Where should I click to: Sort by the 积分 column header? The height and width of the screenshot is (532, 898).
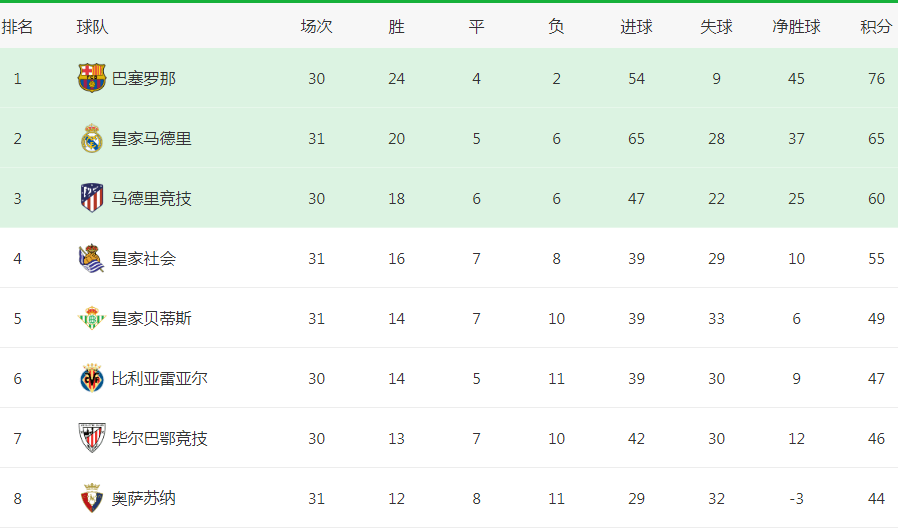pos(876,26)
